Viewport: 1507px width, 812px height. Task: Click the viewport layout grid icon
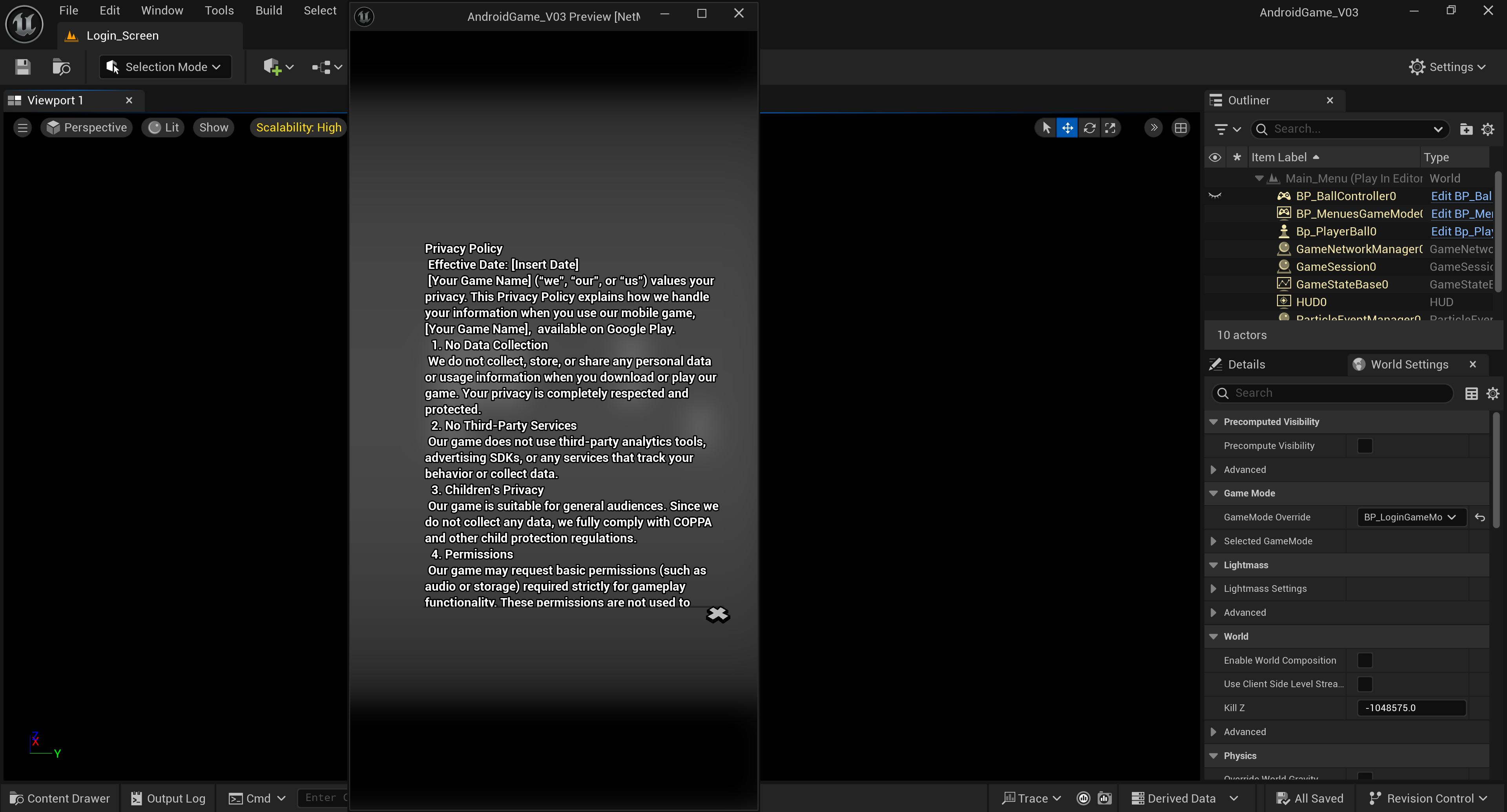[1180, 128]
